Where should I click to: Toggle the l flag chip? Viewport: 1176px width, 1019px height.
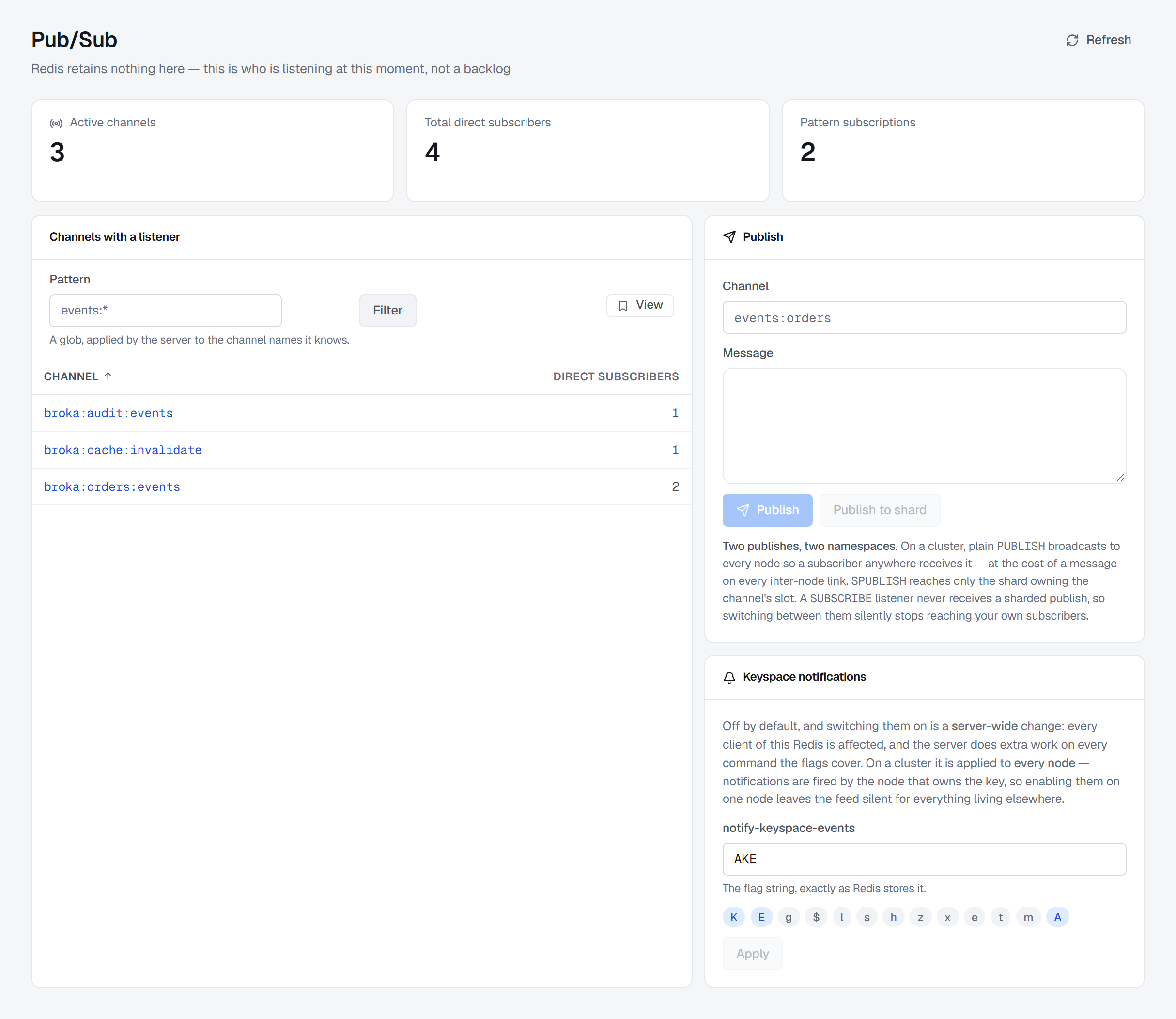(x=842, y=917)
